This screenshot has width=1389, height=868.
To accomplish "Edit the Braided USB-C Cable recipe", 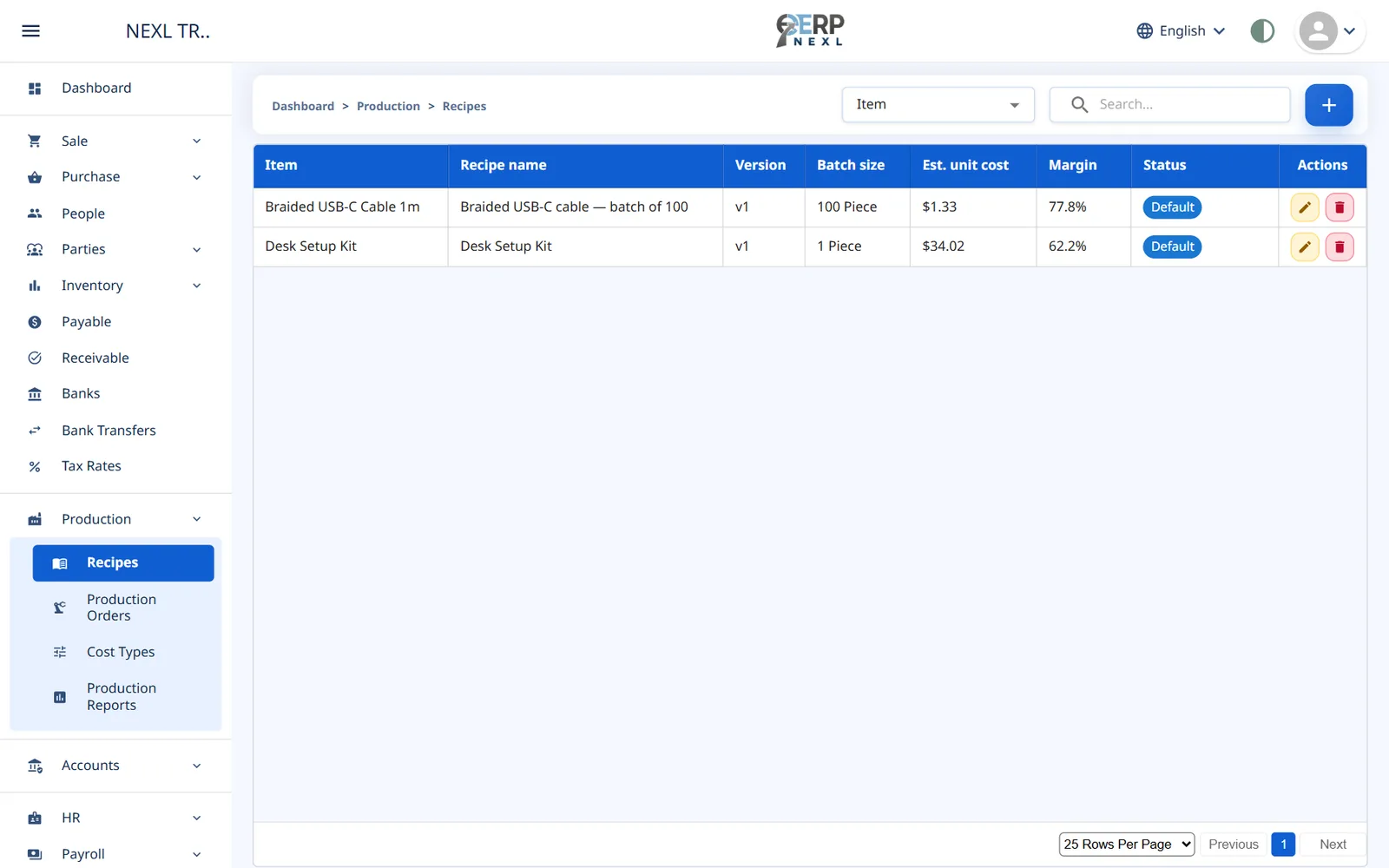I will click(x=1304, y=207).
